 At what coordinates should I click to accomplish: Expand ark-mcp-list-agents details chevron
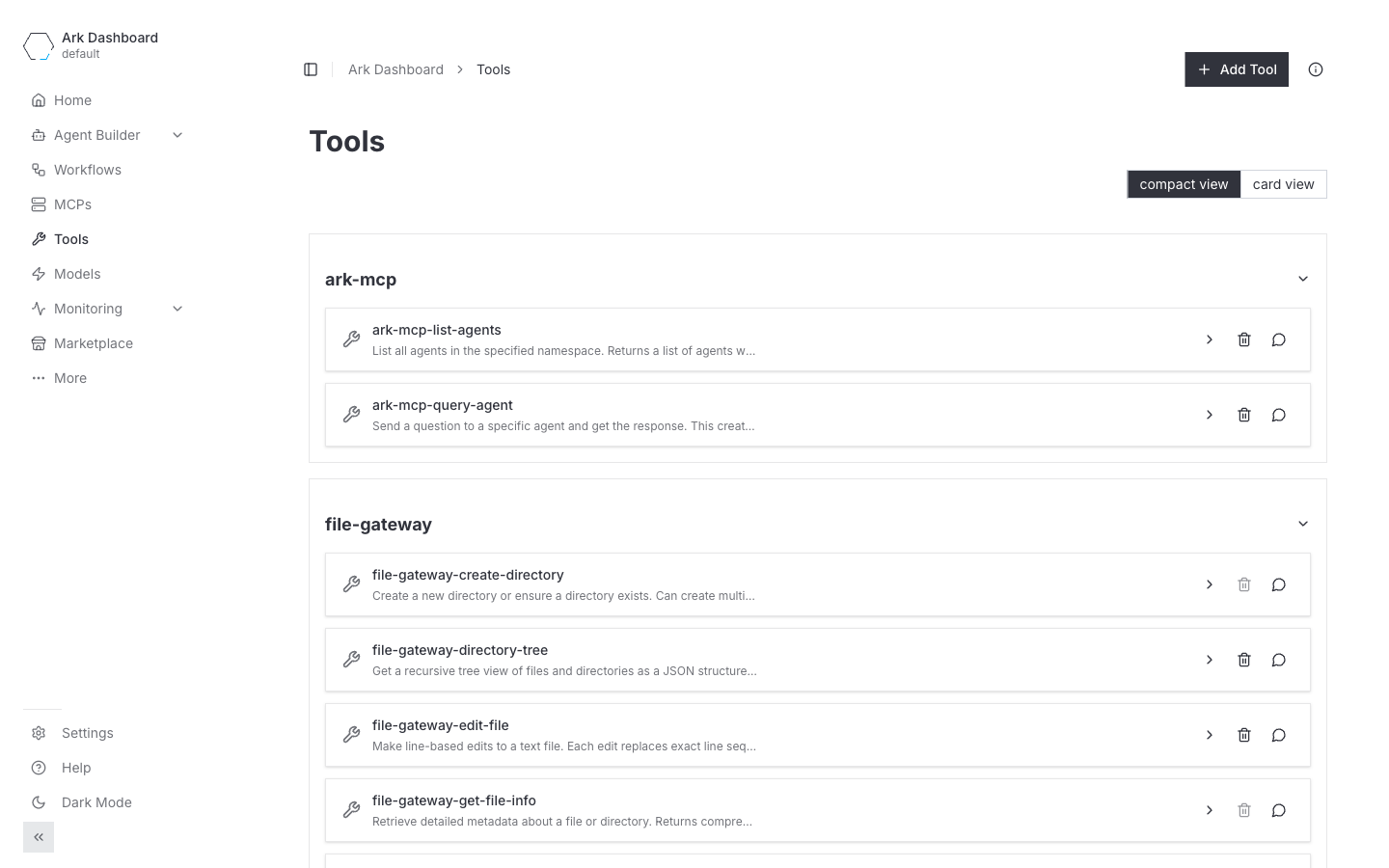[x=1210, y=339]
